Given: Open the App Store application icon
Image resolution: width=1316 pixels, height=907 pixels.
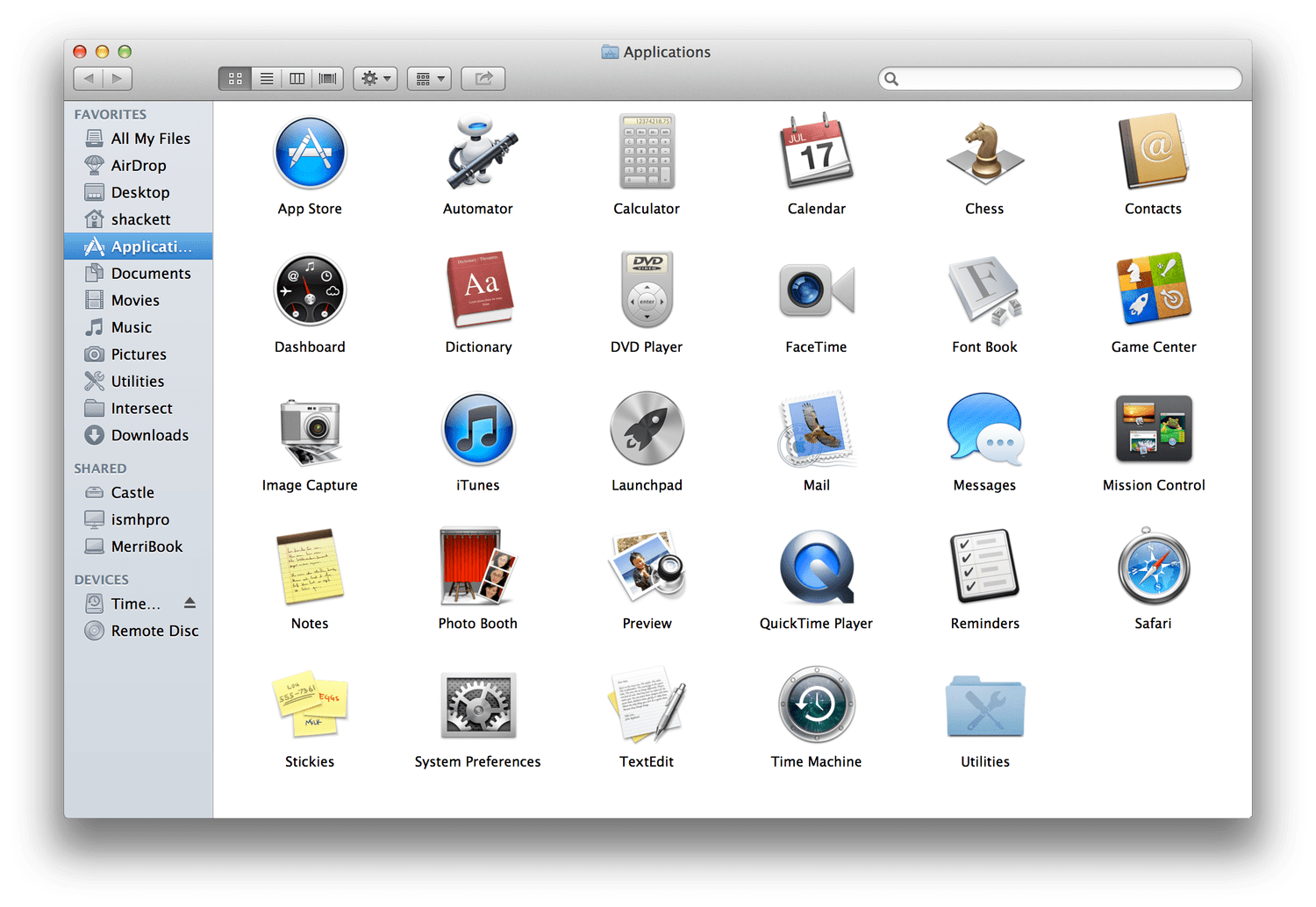Looking at the screenshot, I should tap(310, 153).
